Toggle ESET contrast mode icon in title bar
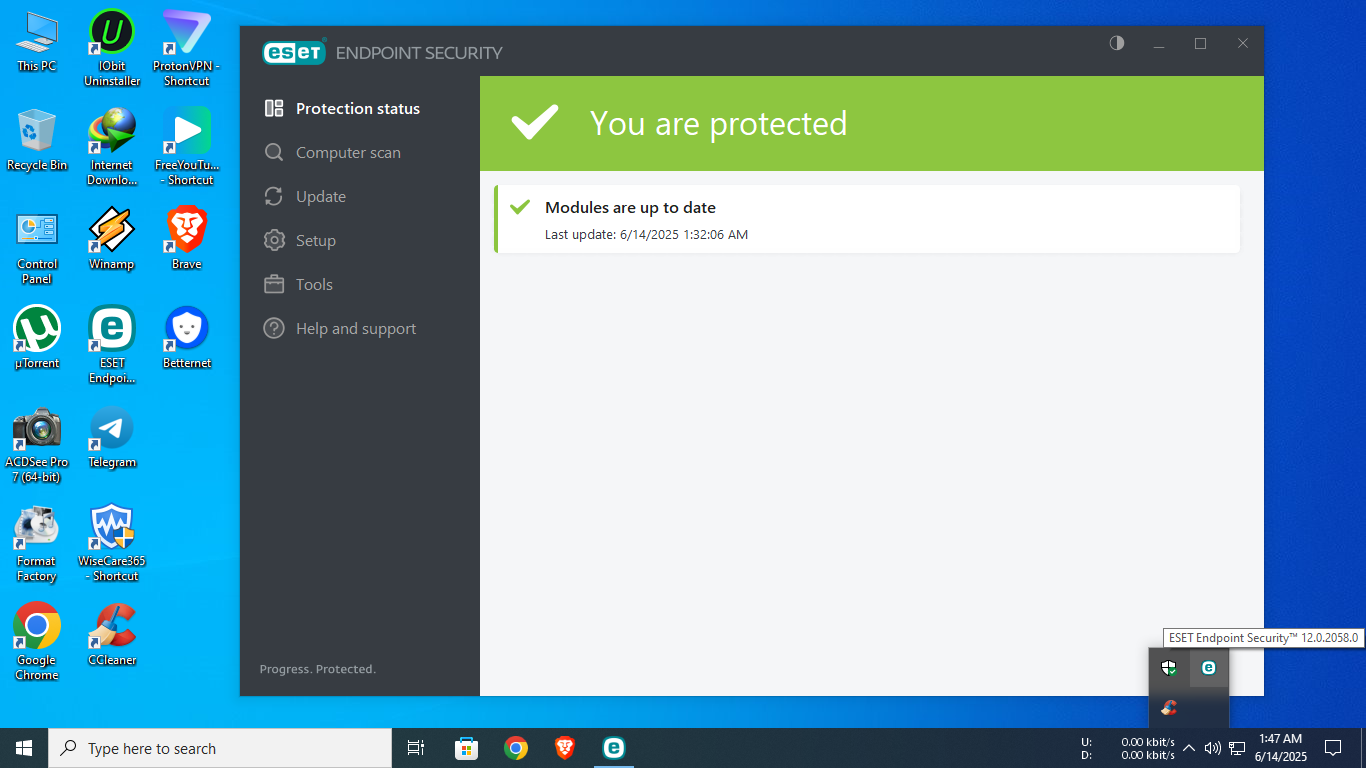The image size is (1366, 768). tap(1117, 43)
